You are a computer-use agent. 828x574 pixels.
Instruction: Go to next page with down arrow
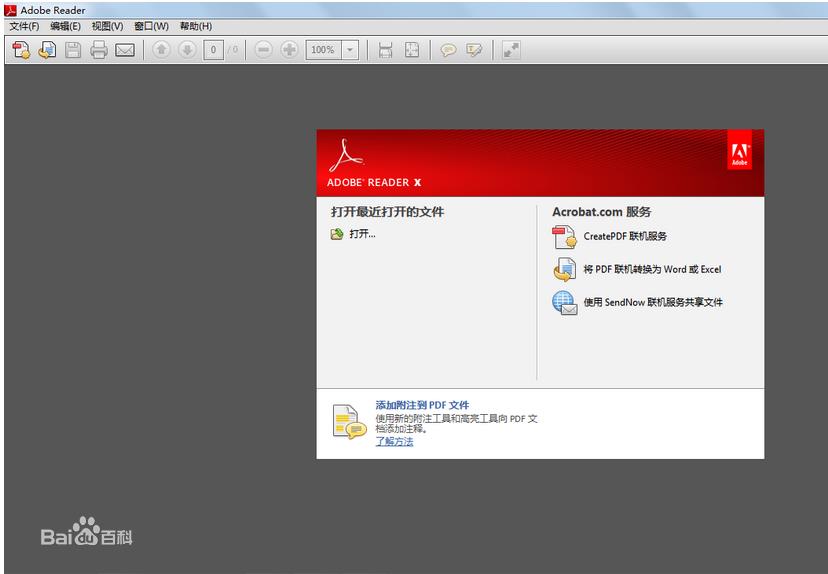pos(187,50)
